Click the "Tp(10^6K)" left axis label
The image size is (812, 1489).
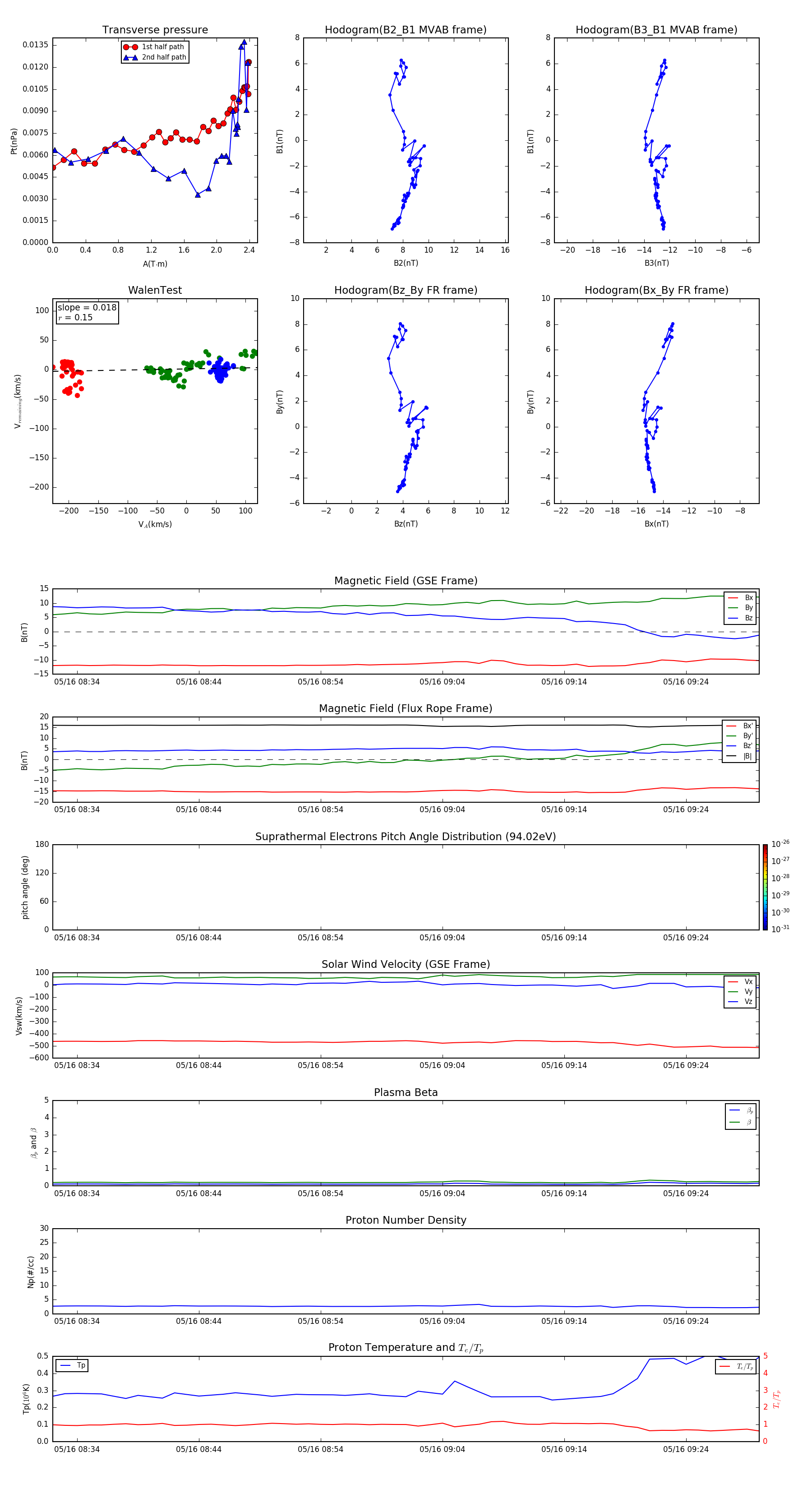26,1399
